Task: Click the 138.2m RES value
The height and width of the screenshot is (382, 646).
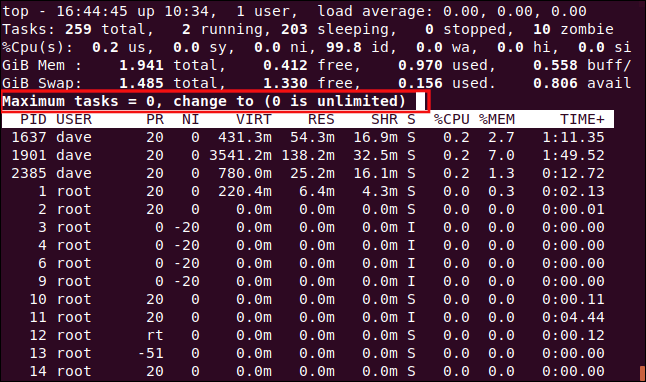Action: click(308, 155)
